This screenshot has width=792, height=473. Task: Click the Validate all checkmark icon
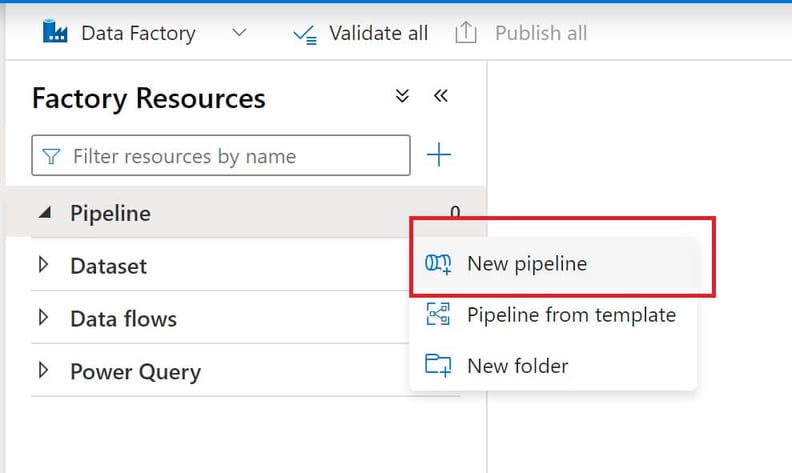(305, 35)
